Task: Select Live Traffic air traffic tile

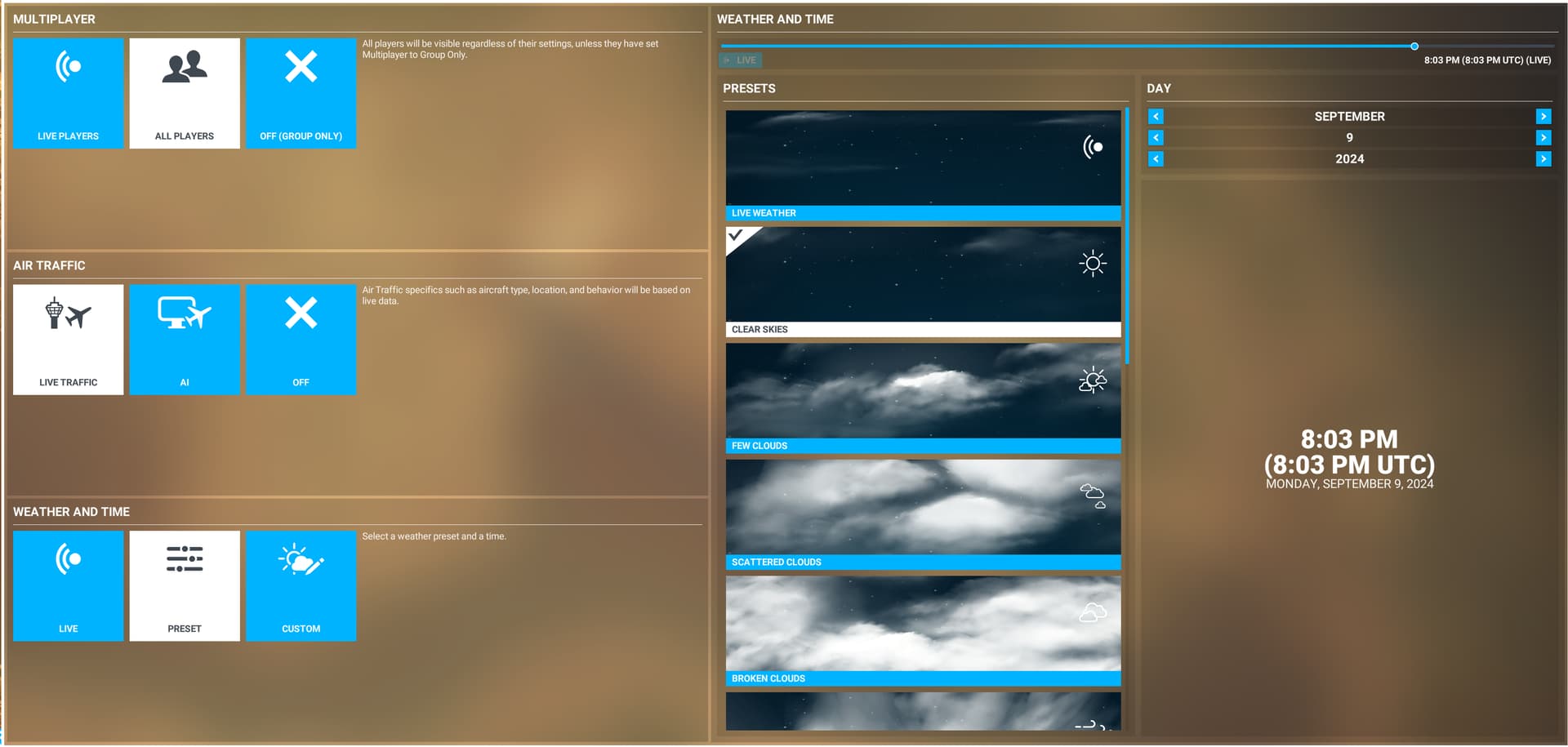Action: coord(68,340)
